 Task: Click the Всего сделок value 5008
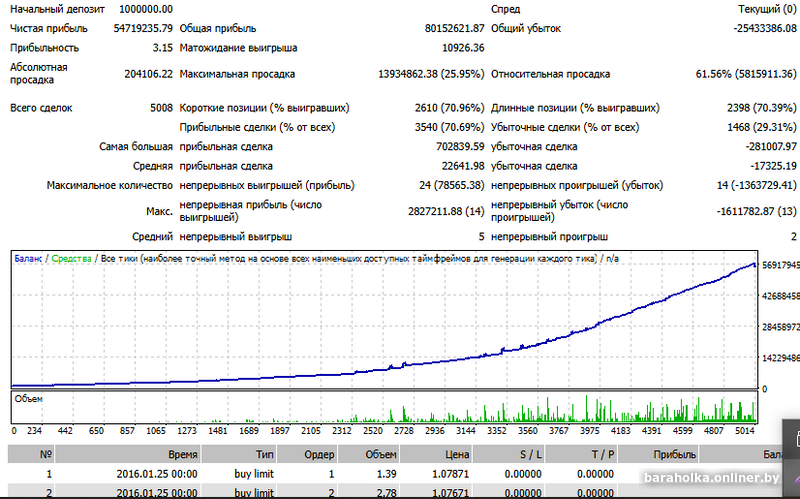click(x=159, y=108)
